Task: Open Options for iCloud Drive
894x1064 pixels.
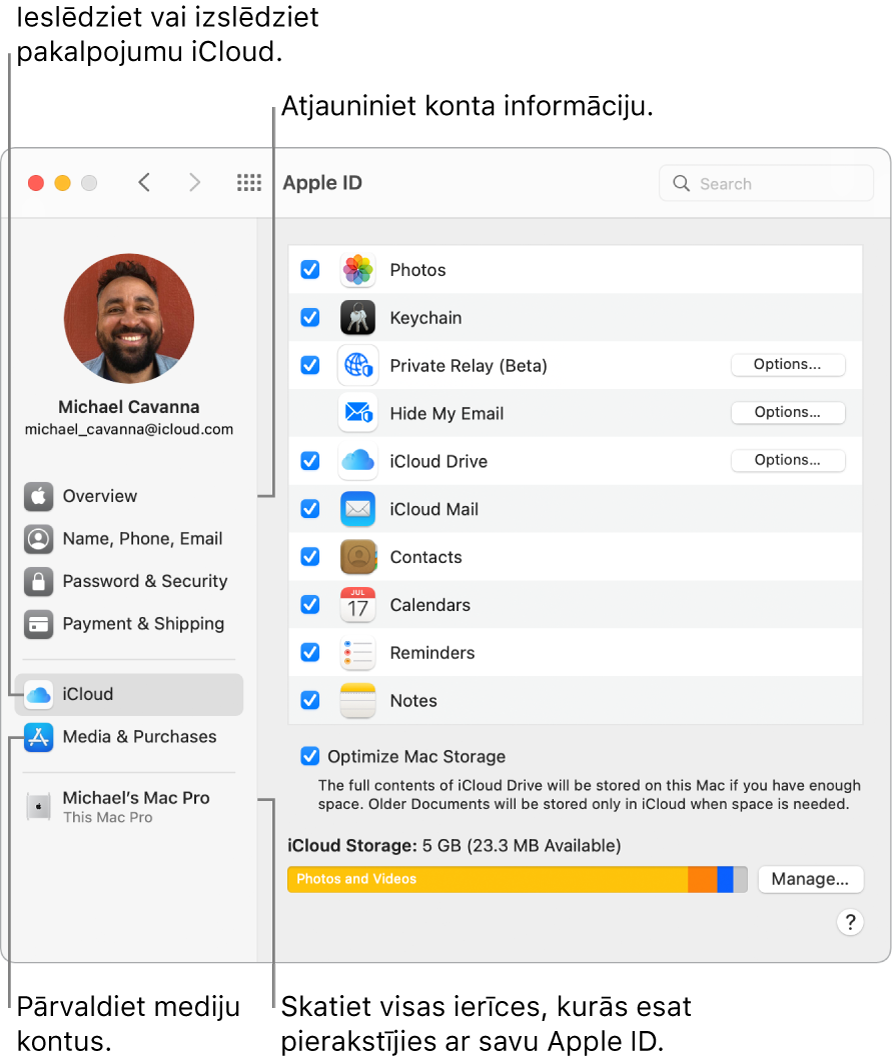Action: click(788, 460)
